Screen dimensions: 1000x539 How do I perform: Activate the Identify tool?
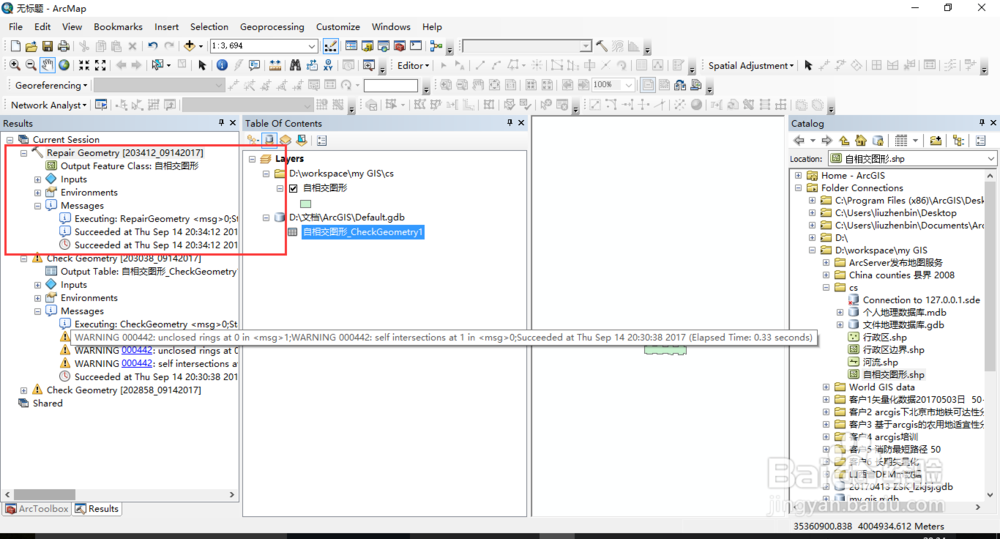[x=222, y=65]
